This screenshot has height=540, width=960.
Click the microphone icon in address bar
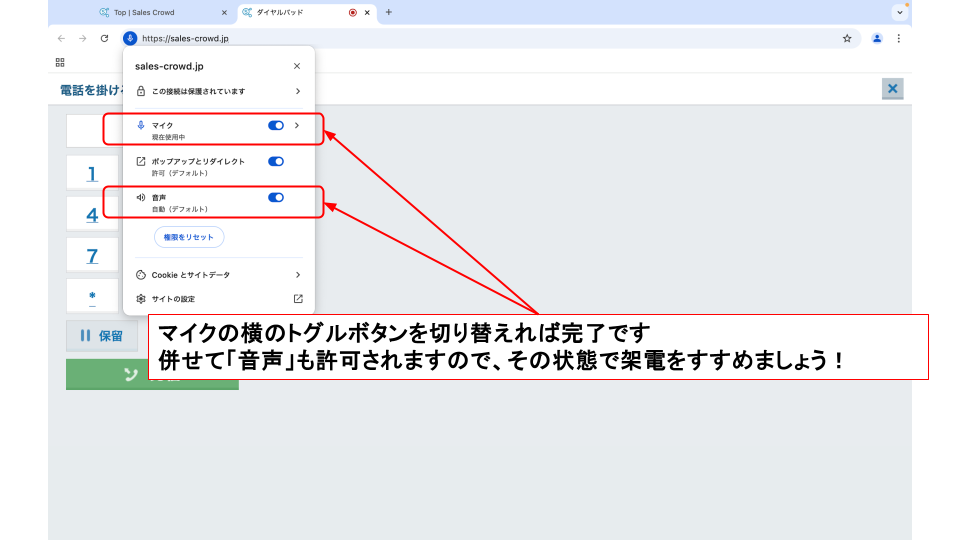[129, 38]
